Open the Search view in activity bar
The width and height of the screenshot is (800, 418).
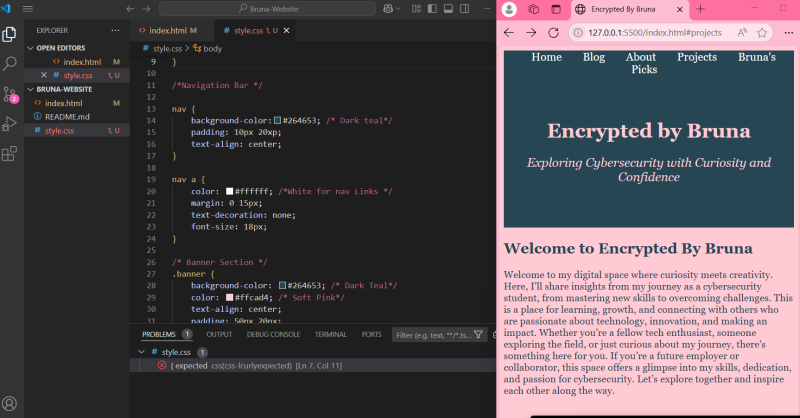(10, 63)
